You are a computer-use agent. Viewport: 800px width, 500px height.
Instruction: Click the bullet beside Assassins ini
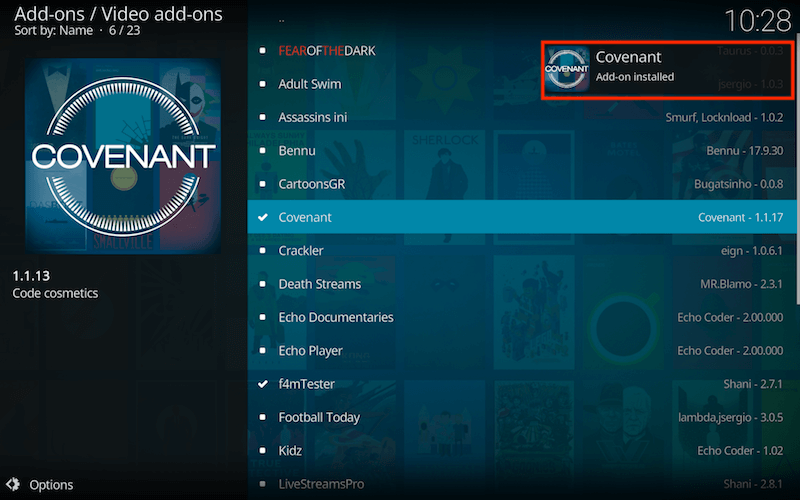coord(263,117)
